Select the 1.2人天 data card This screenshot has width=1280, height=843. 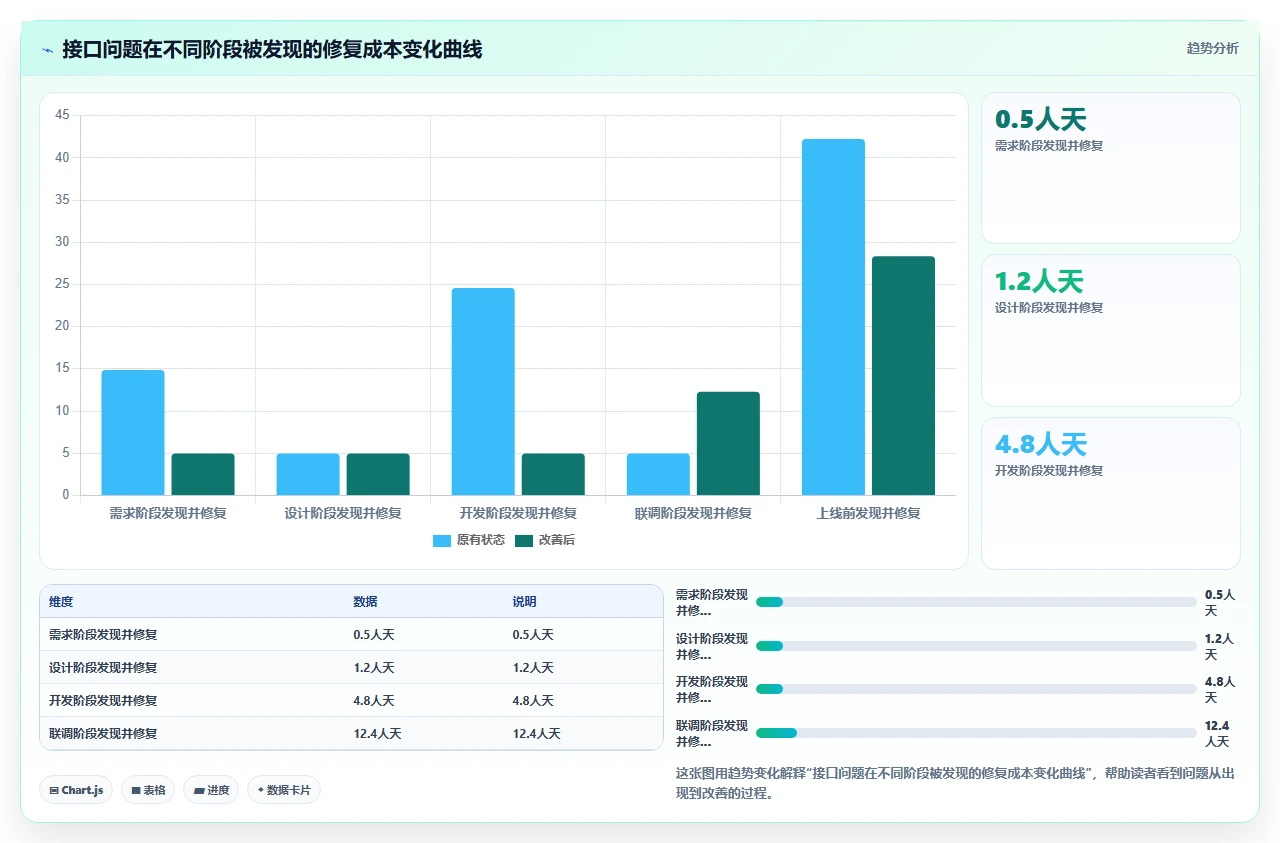pos(1110,330)
